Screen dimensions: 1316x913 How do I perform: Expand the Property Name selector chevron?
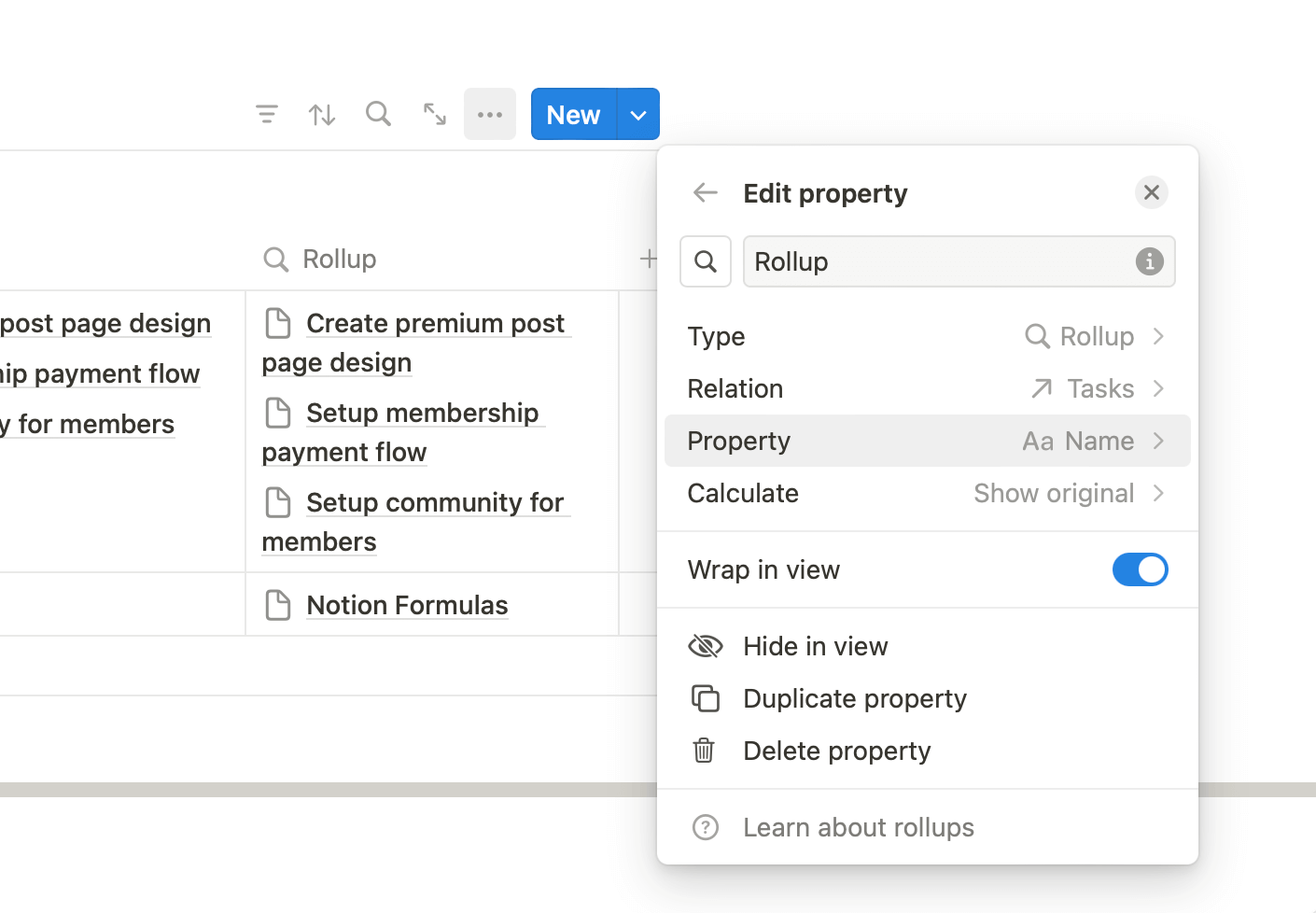tap(1158, 440)
